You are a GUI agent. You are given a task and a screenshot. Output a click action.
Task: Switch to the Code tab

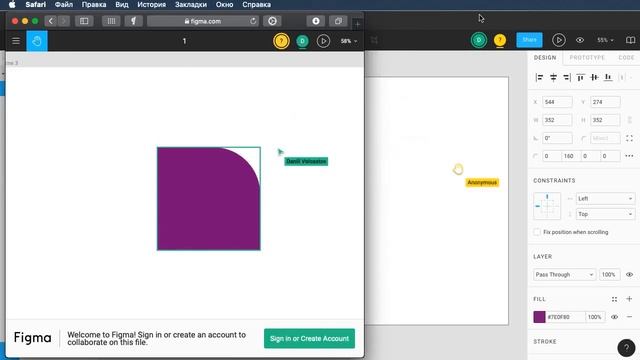tap(626, 58)
